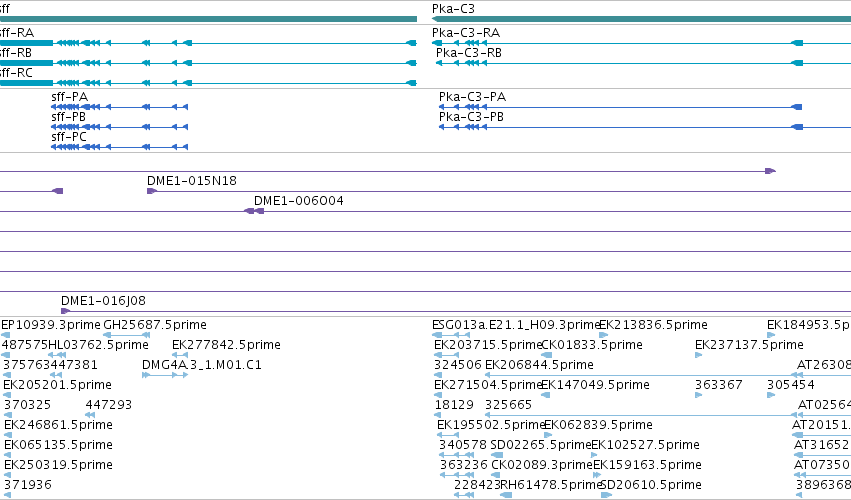Click the EK206844.5prime EST label
Viewport: 851px width, 500px height.
[539, 364]
